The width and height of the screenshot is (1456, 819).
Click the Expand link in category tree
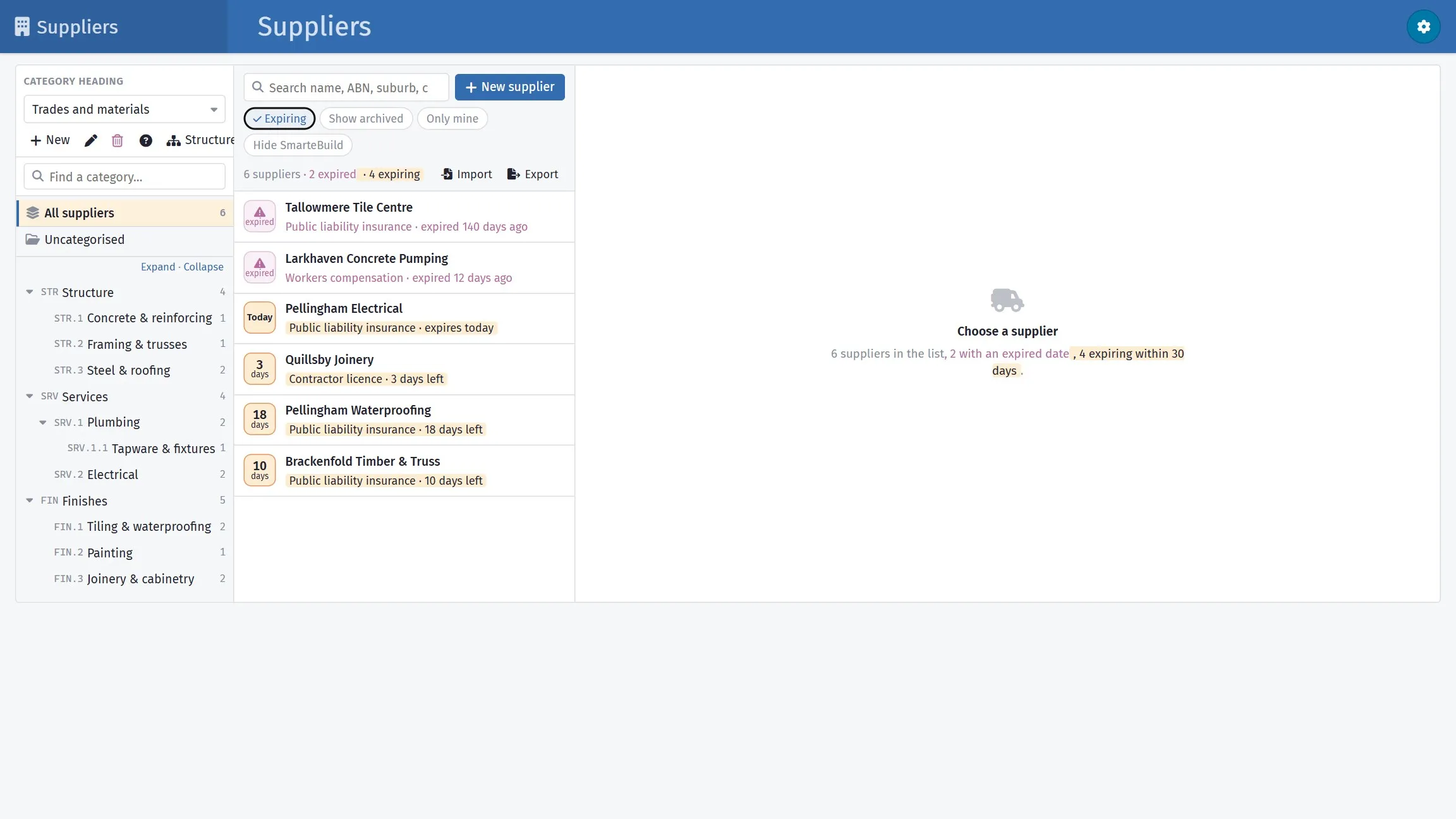pos(158,267)
